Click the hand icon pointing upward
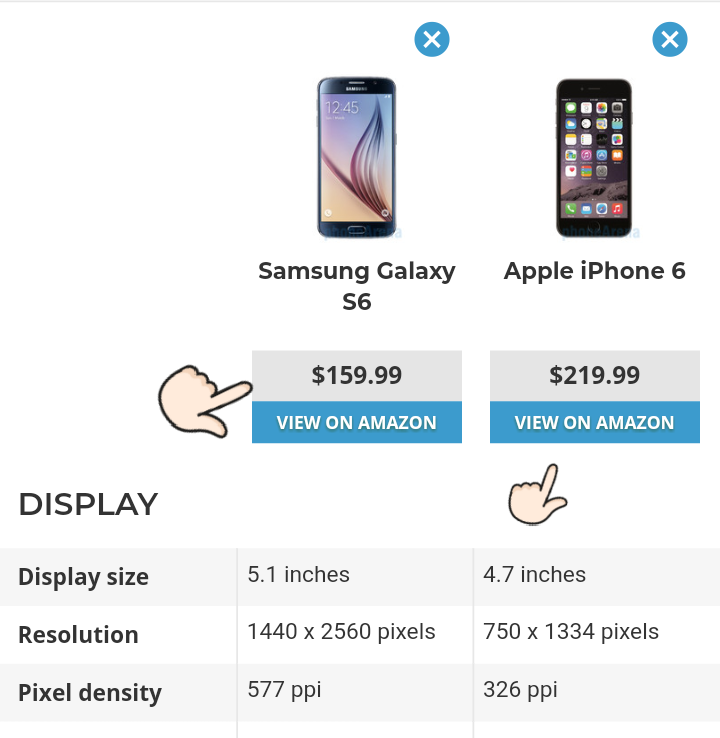 (538, 494)
